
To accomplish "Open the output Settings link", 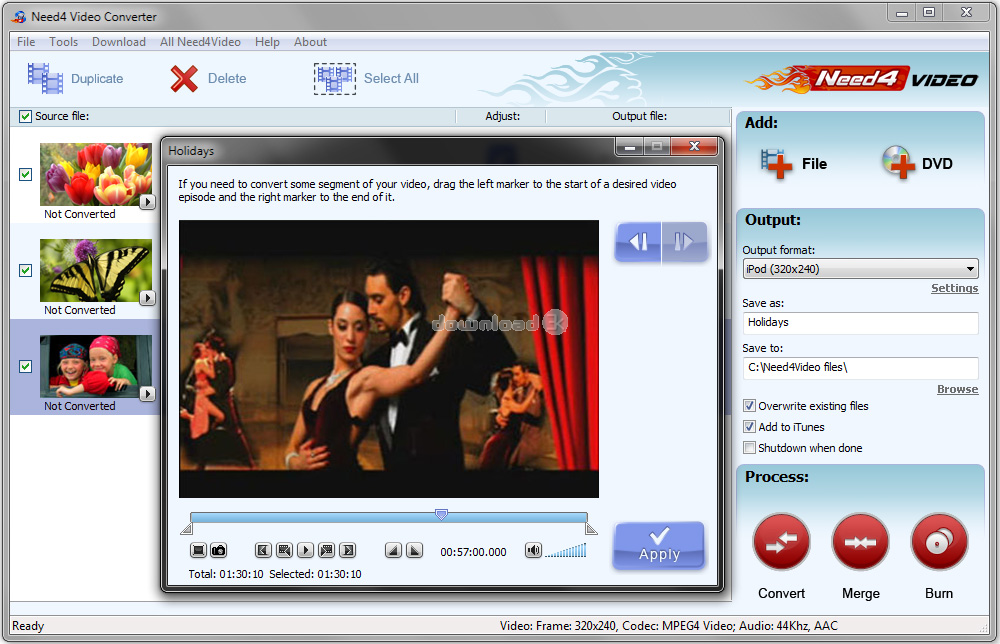I will [955, 288].
